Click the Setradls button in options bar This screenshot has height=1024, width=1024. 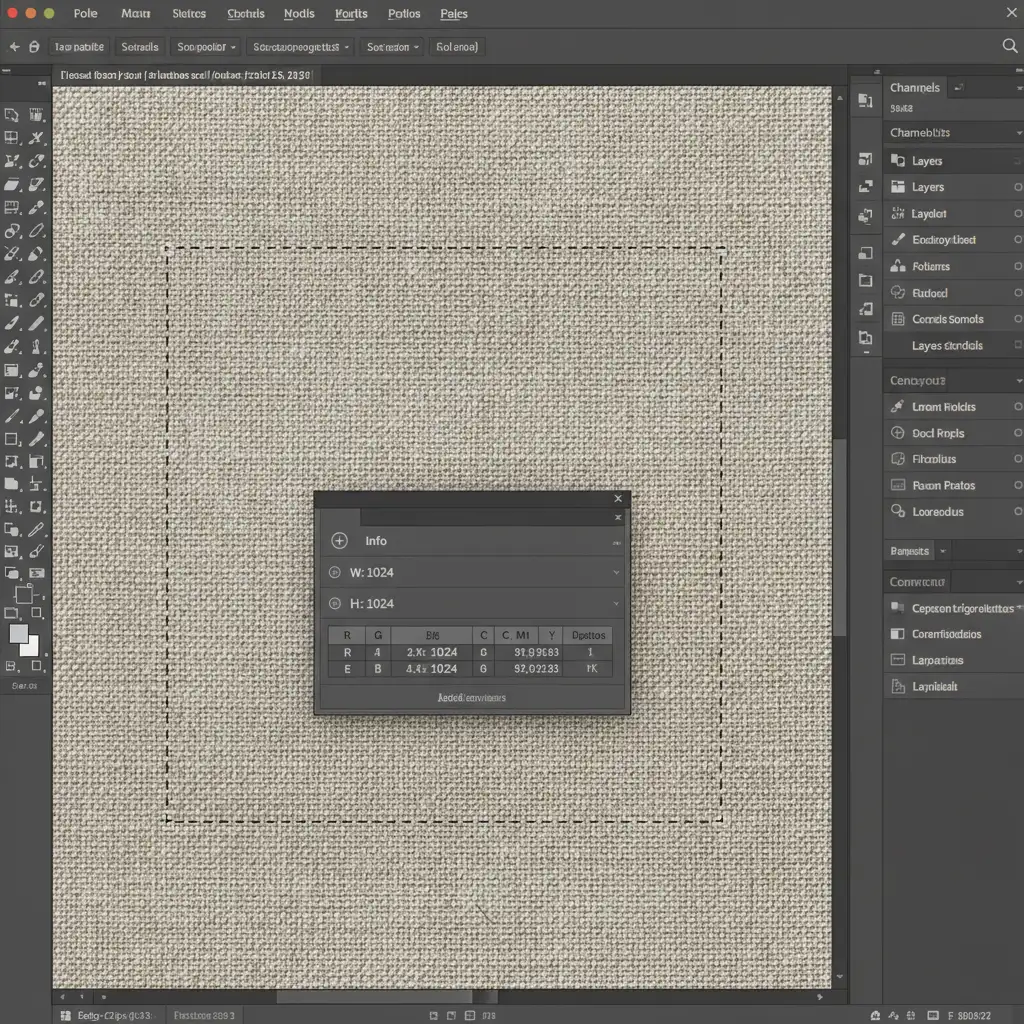pos(139,47)
